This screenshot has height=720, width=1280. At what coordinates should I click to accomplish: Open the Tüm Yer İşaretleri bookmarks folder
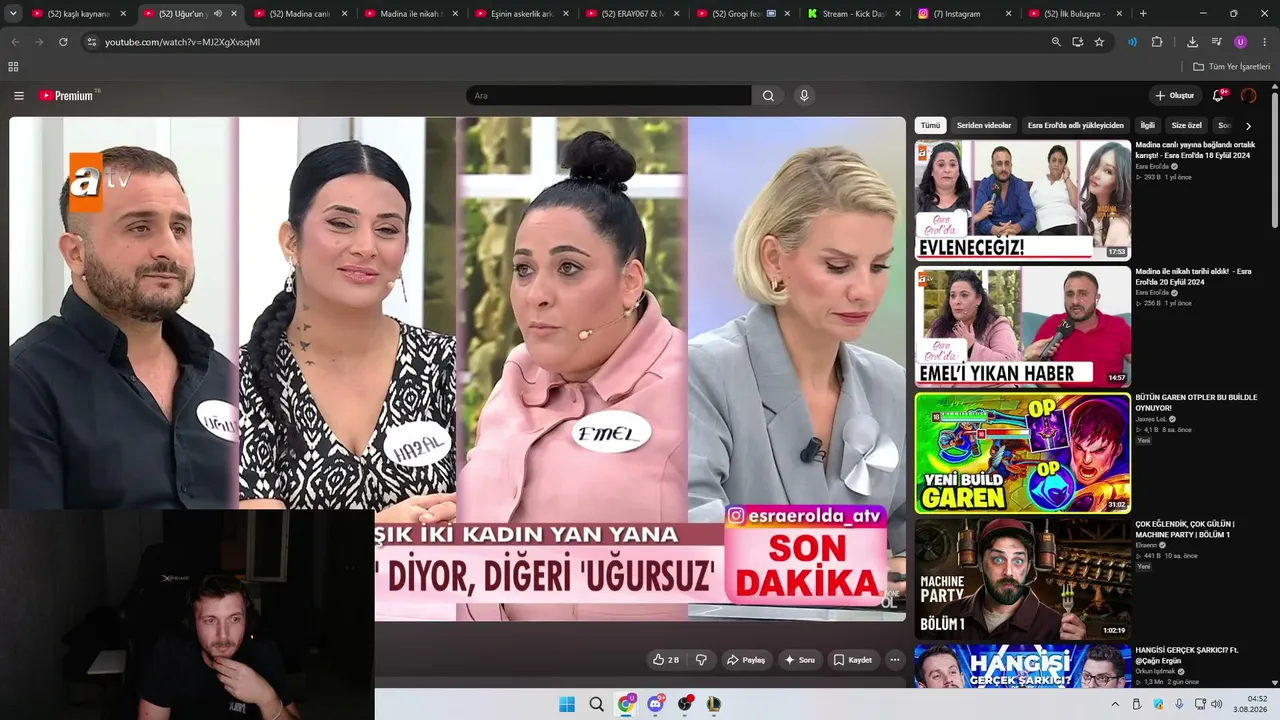pos(1231,67)
